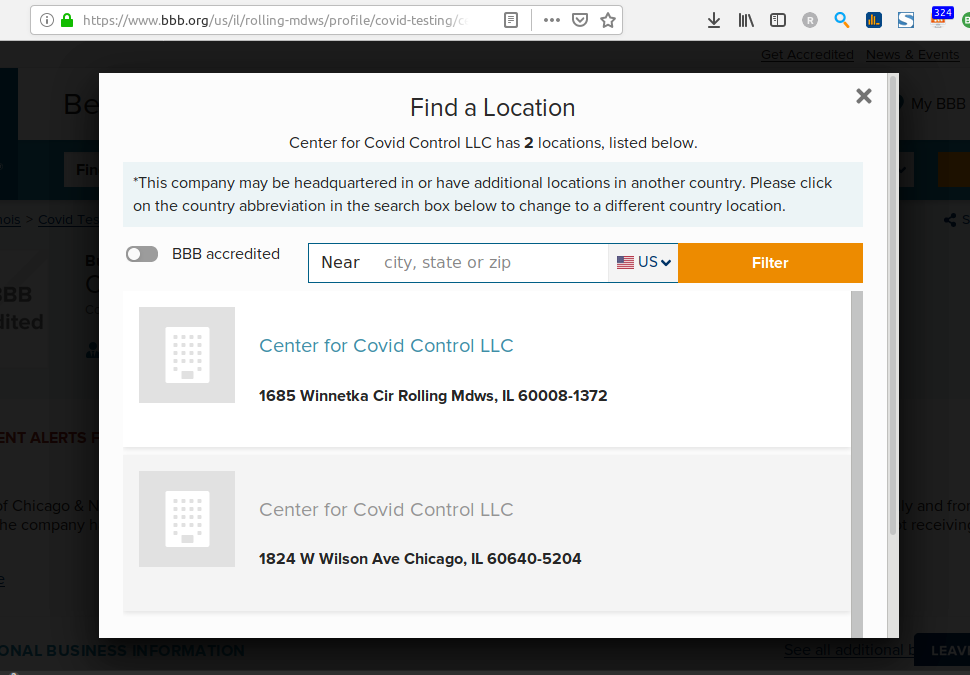970x675 pixels.
Task: Click the dialog's outer vertical scrollbar
Action: tap(893, 303)
